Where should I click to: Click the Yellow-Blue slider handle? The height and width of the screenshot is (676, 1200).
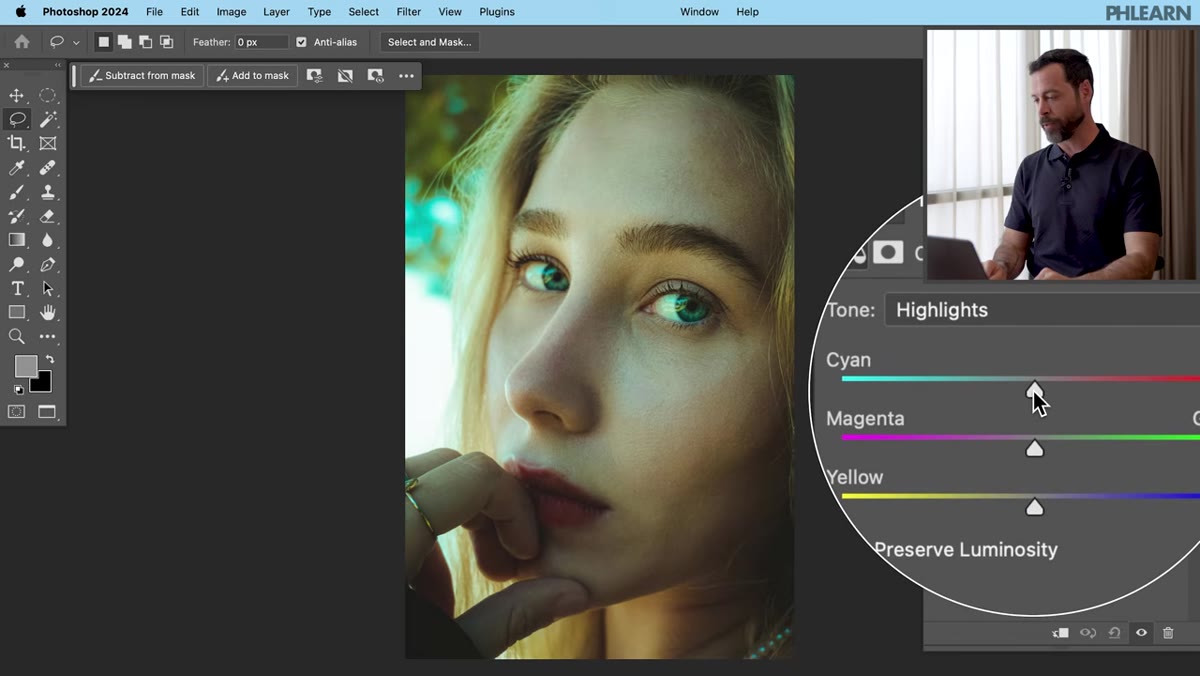pos(1035,507)
